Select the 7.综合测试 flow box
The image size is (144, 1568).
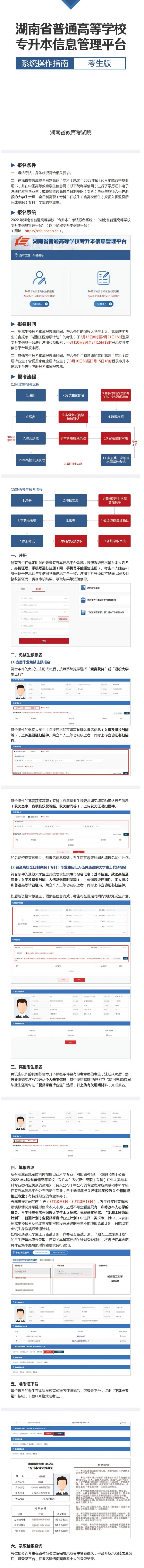(30, 438)
